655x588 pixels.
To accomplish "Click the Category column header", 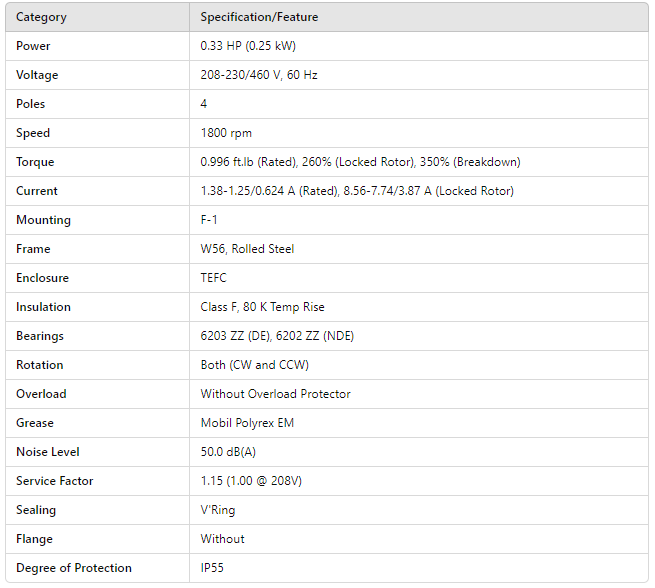I will click(40, 17).
